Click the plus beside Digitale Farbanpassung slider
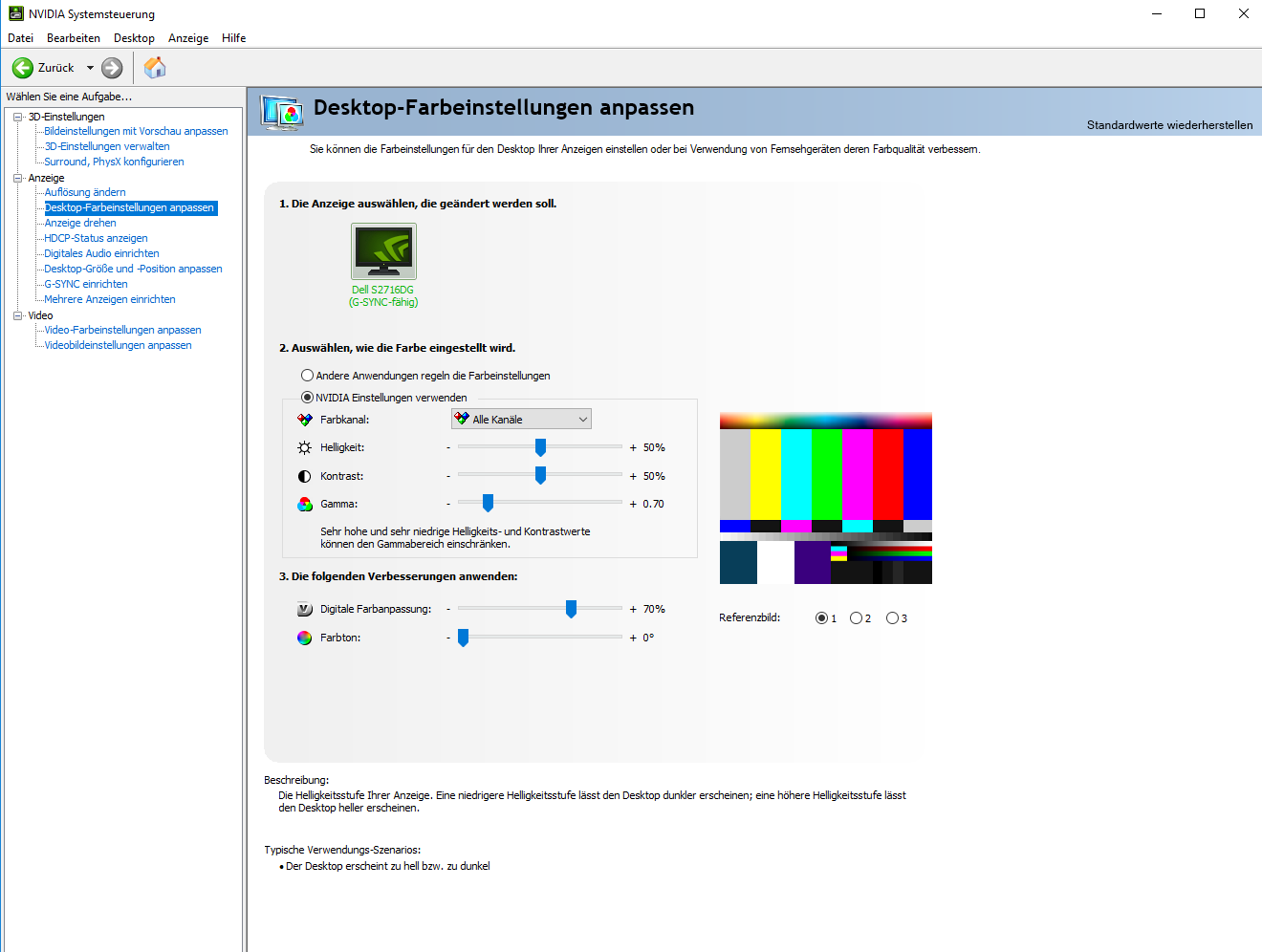The height and width of the screenshot is (952, 1262). pyautogui.click(x=633, y=609)
